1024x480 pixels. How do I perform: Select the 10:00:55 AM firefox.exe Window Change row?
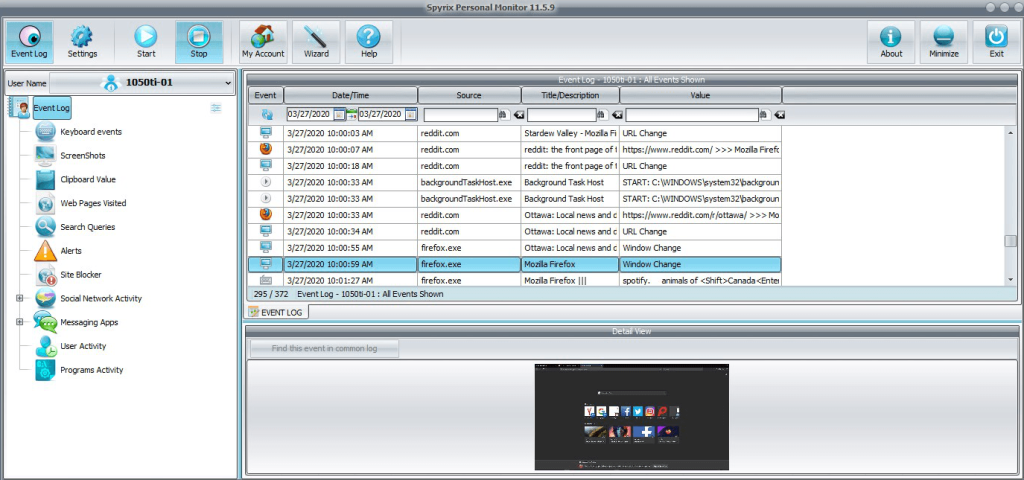[515, 248]
